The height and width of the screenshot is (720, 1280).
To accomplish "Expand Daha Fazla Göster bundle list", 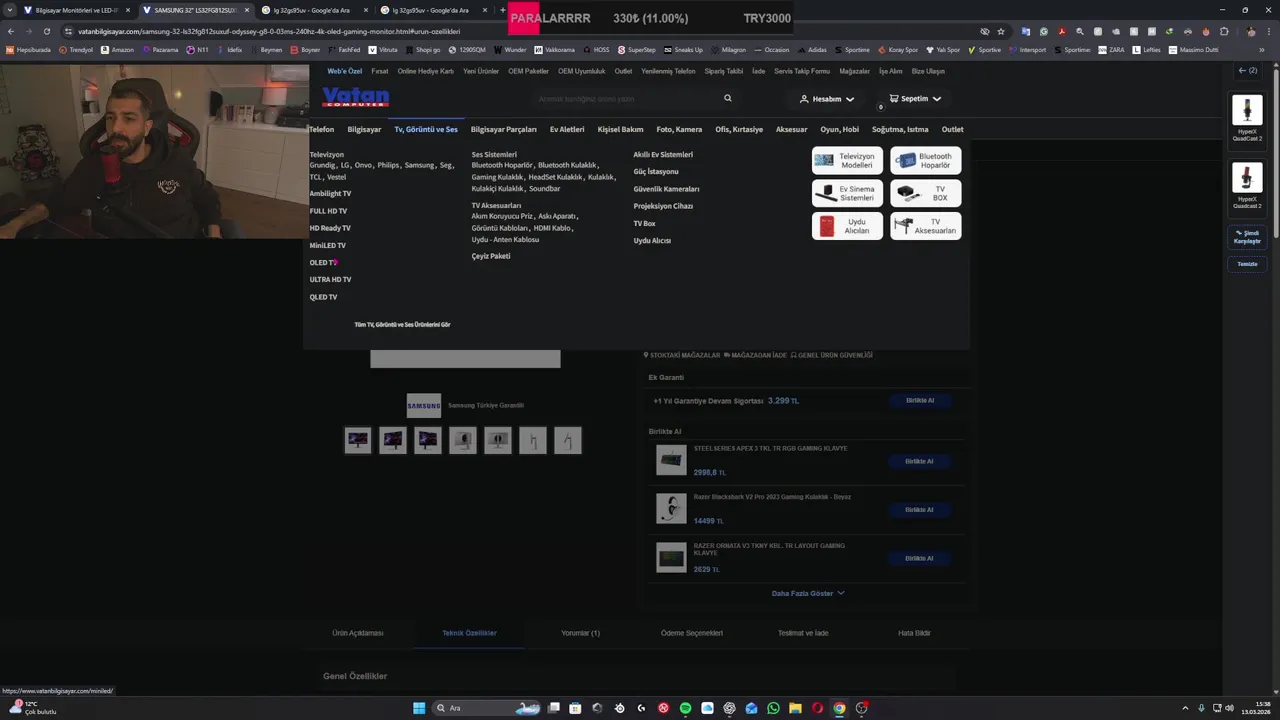I will point(808,593).
